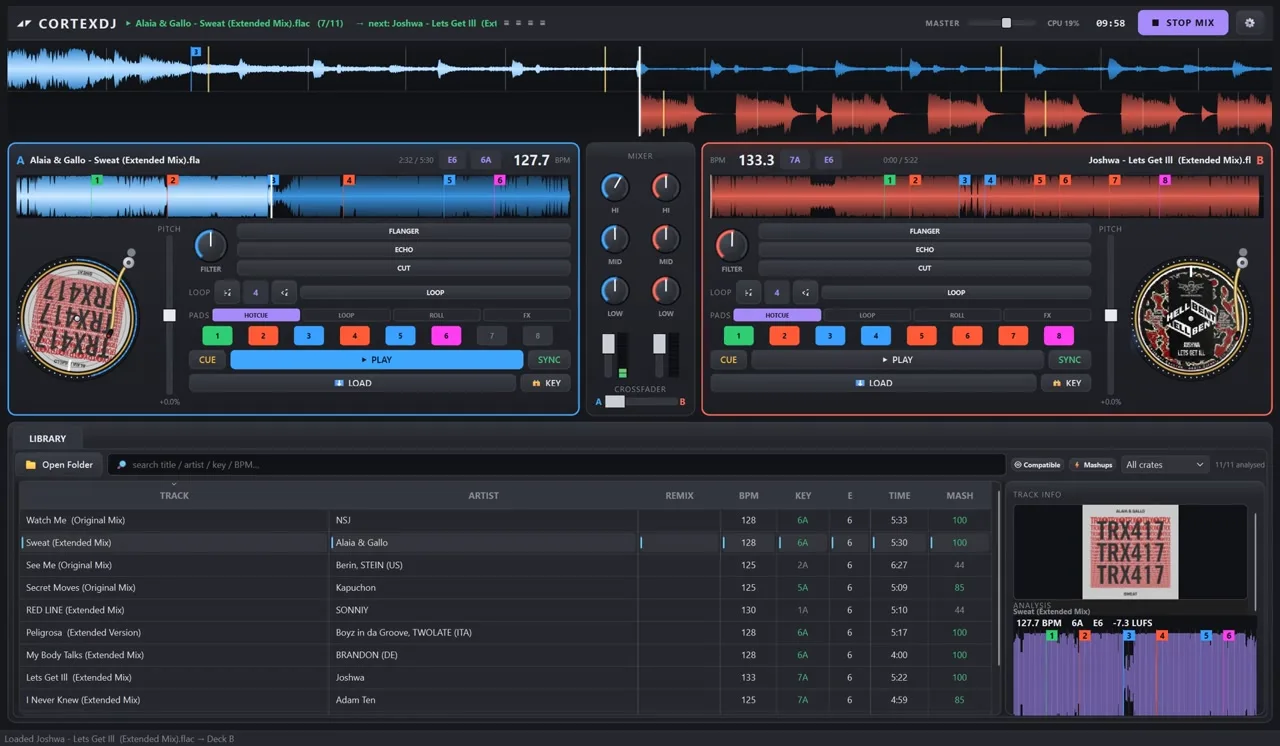Toggle the Cut effect on Deck A
This screenshot has width=1280, height=746.
coord(404,268)
